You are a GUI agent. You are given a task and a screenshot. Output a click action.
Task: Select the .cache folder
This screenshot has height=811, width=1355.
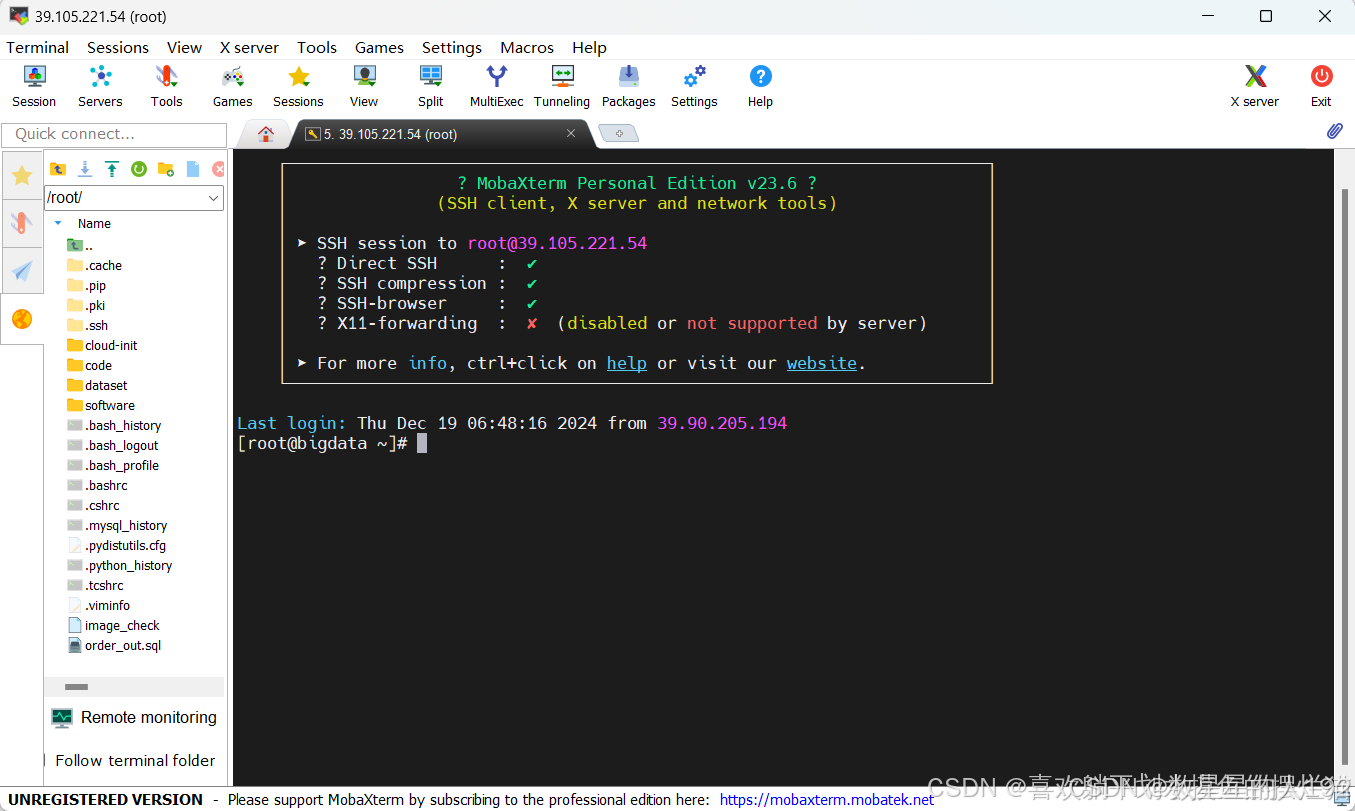(x=95, y=265)
